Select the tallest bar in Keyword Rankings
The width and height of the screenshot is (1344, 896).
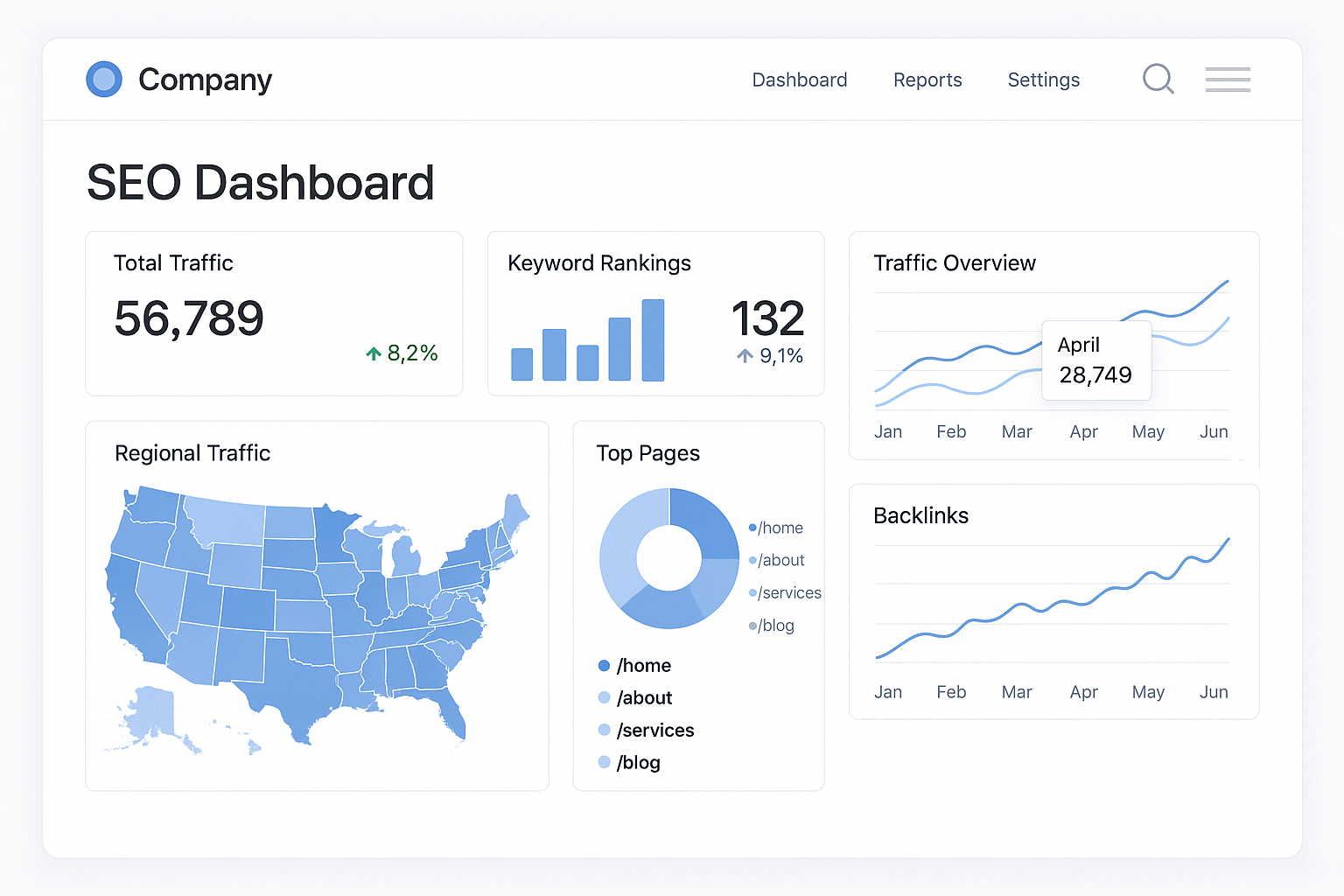coord(653,339)
